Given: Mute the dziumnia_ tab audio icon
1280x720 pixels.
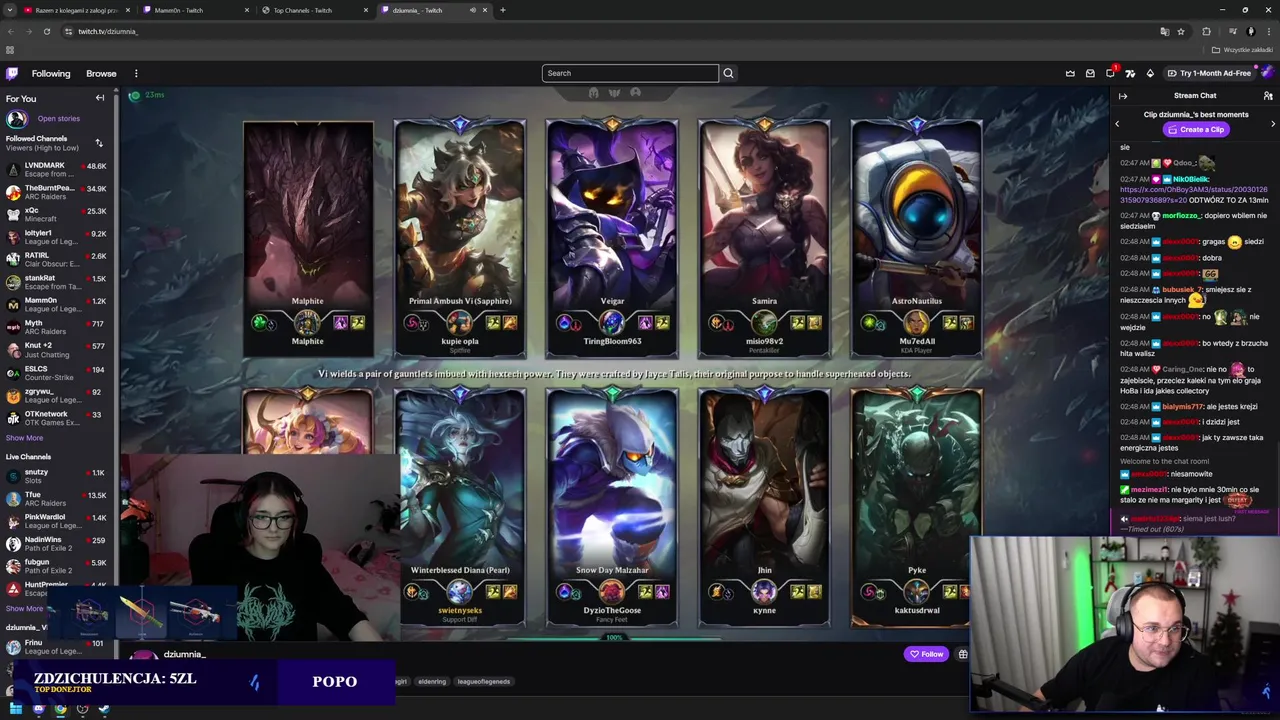Looking at the screenshot, I should (x=473, y=10).
